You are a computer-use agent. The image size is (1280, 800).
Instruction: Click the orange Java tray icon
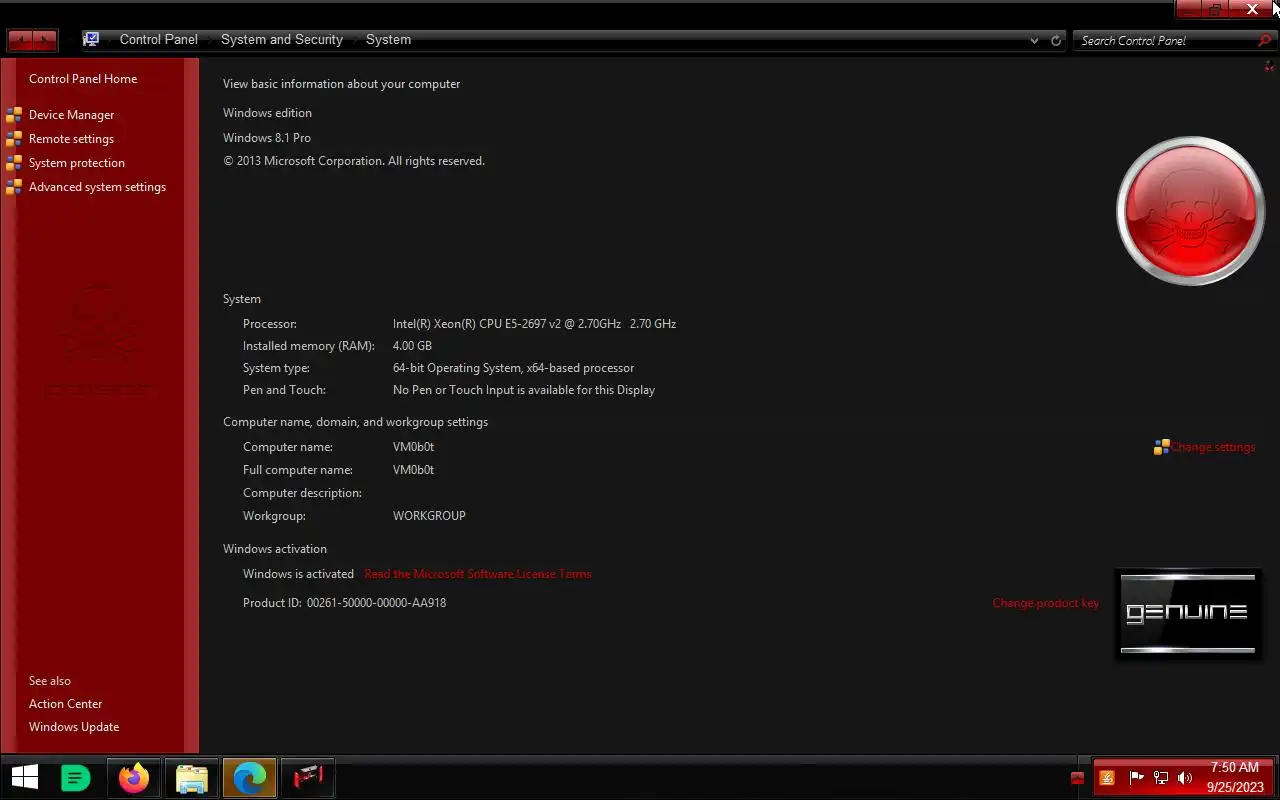click(1107, 778)
